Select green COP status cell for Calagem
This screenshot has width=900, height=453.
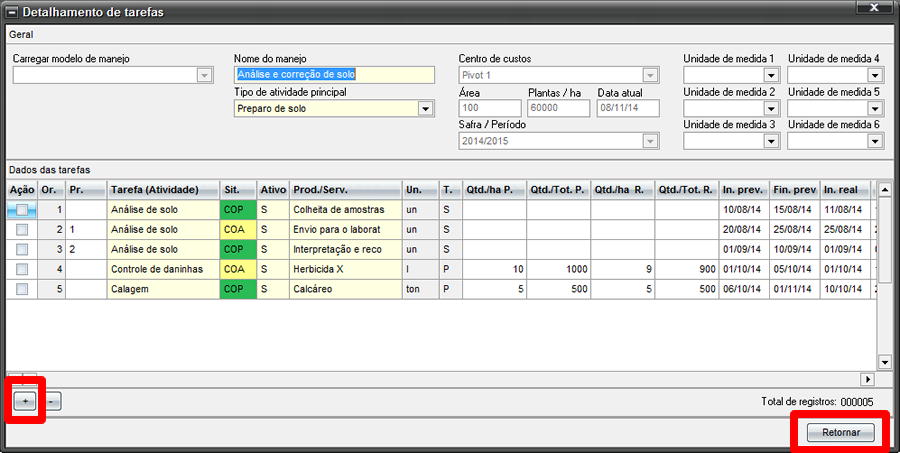tap(237, 289)
